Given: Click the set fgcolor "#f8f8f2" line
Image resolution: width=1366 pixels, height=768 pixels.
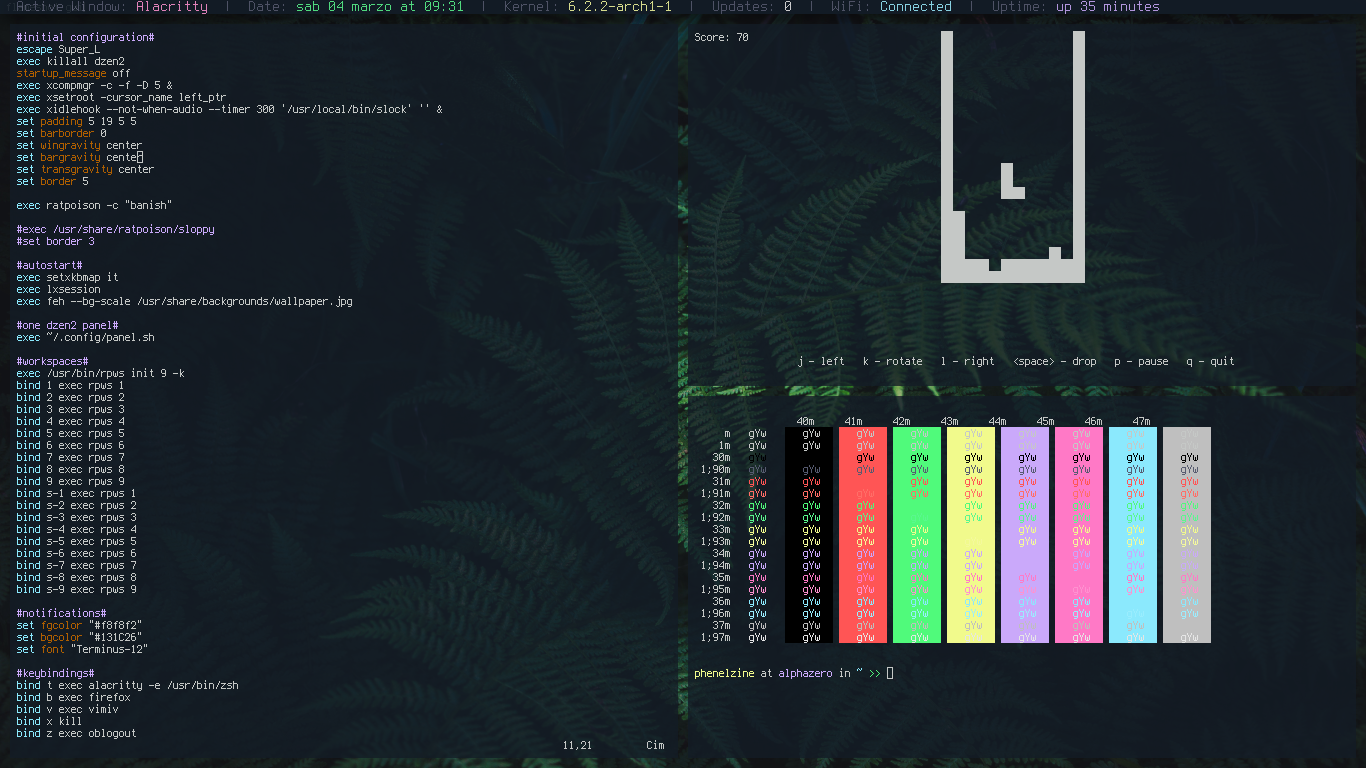Looking at the screenshot, I should (x=79, y=625).
